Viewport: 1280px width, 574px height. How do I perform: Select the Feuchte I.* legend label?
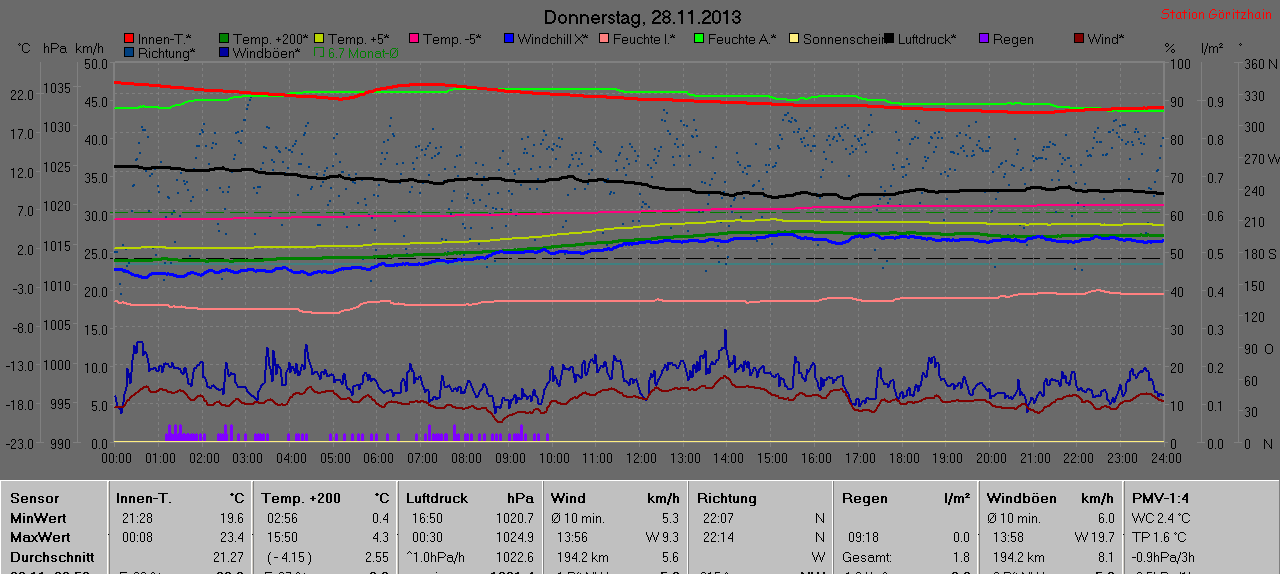(644, 39)
